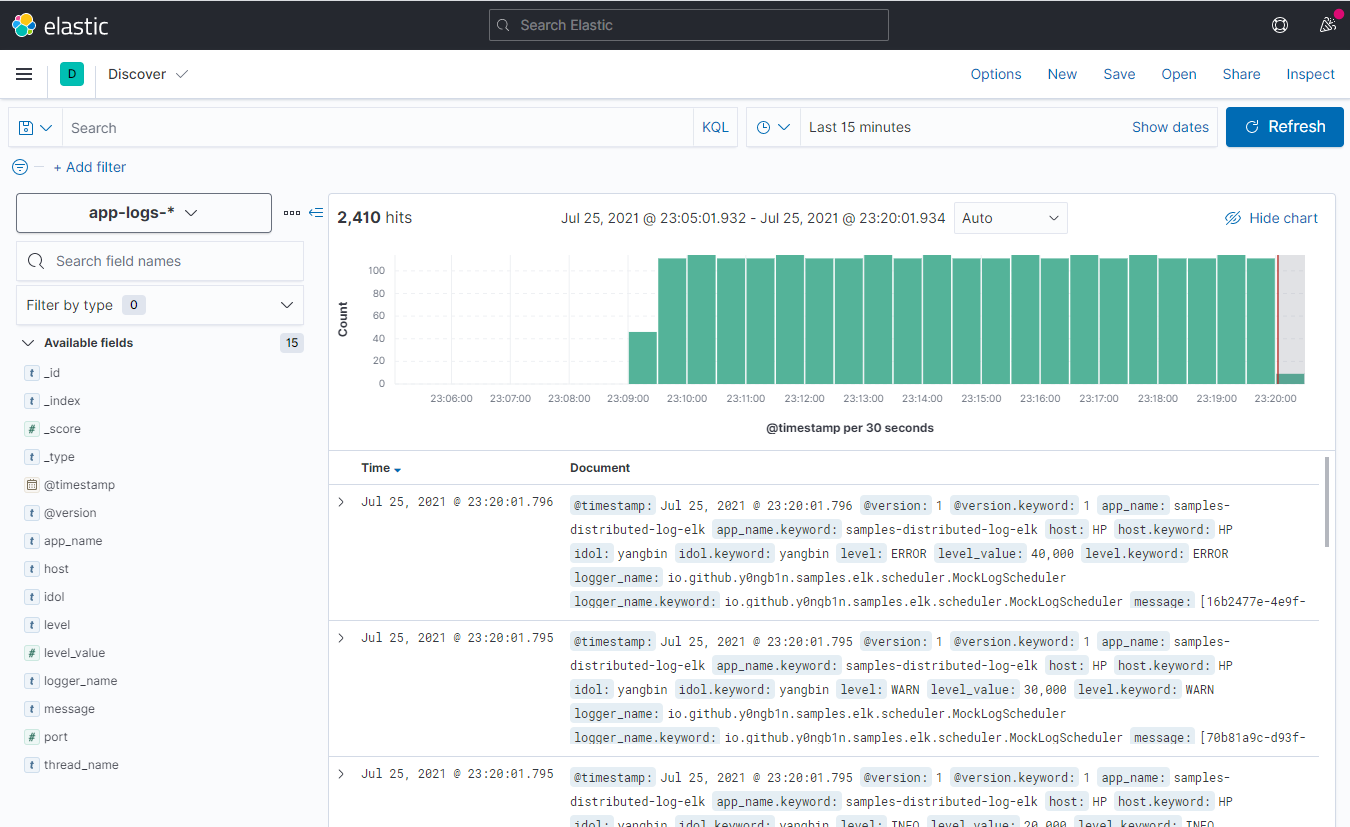The height and width of the screenshot is (827, 1350).
Task: Open the Auto interval dropdown above the chart
Action: tap(1010, 217)
